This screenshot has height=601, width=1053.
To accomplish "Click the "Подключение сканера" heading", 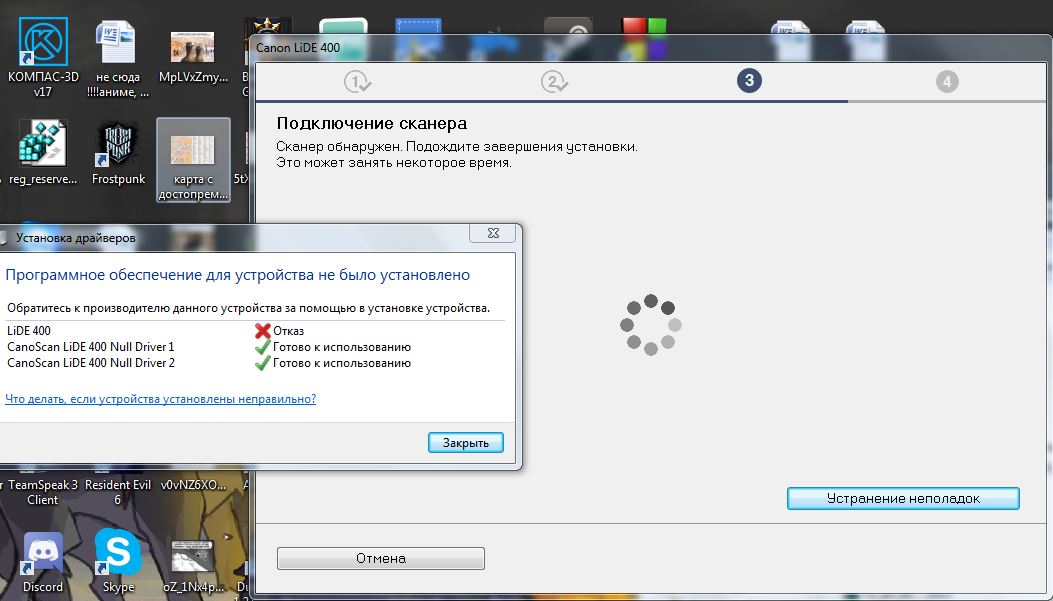I will 372,124.
